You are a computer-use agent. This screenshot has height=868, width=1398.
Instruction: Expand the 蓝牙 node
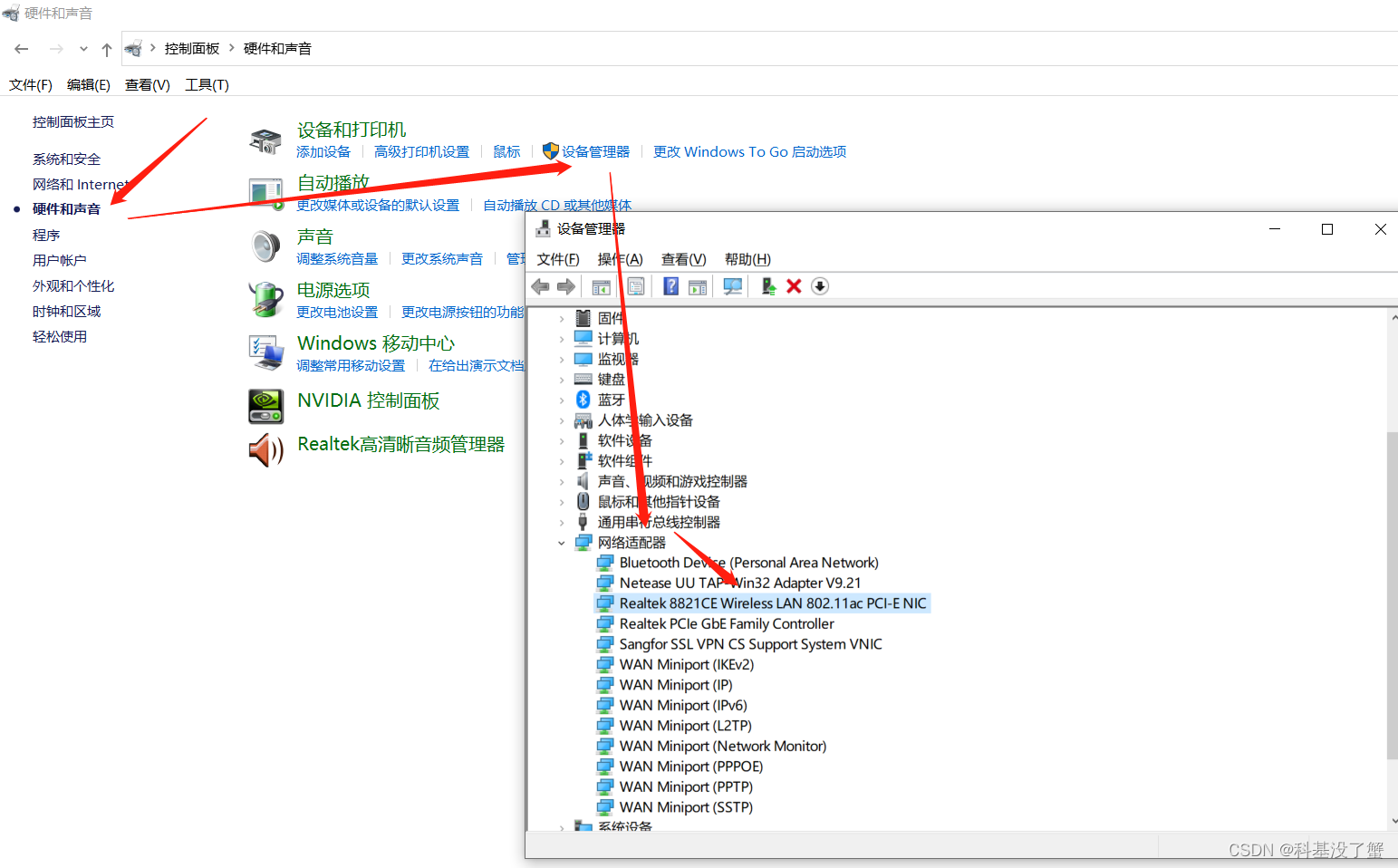(x=562, y=400)
